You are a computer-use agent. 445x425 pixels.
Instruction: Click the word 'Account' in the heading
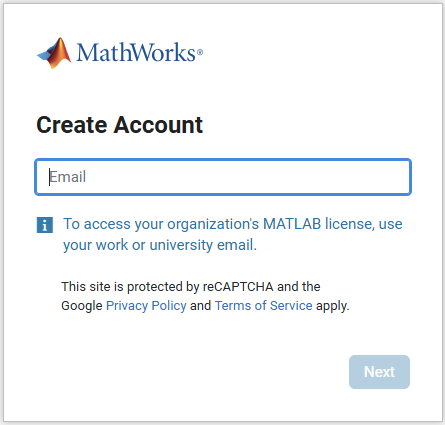click(x=158, y=125)
